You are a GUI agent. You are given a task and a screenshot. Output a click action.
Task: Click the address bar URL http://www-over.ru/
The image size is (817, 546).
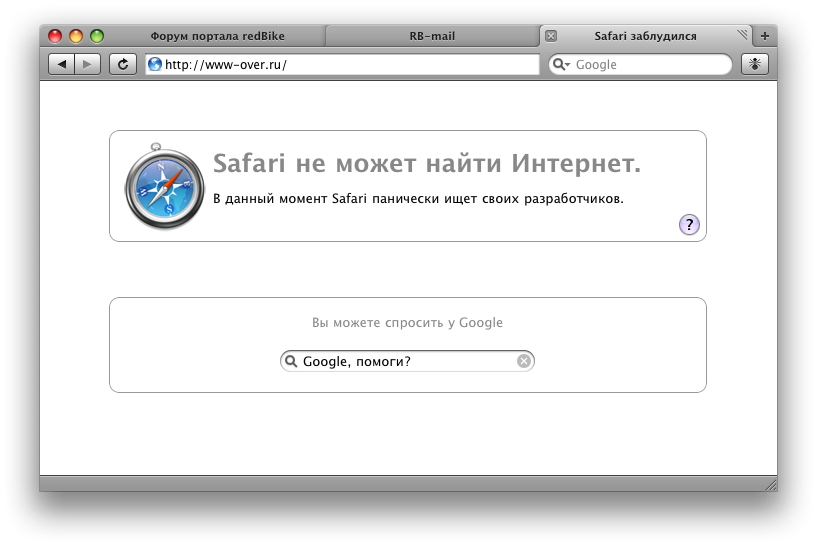pos(342,65)
